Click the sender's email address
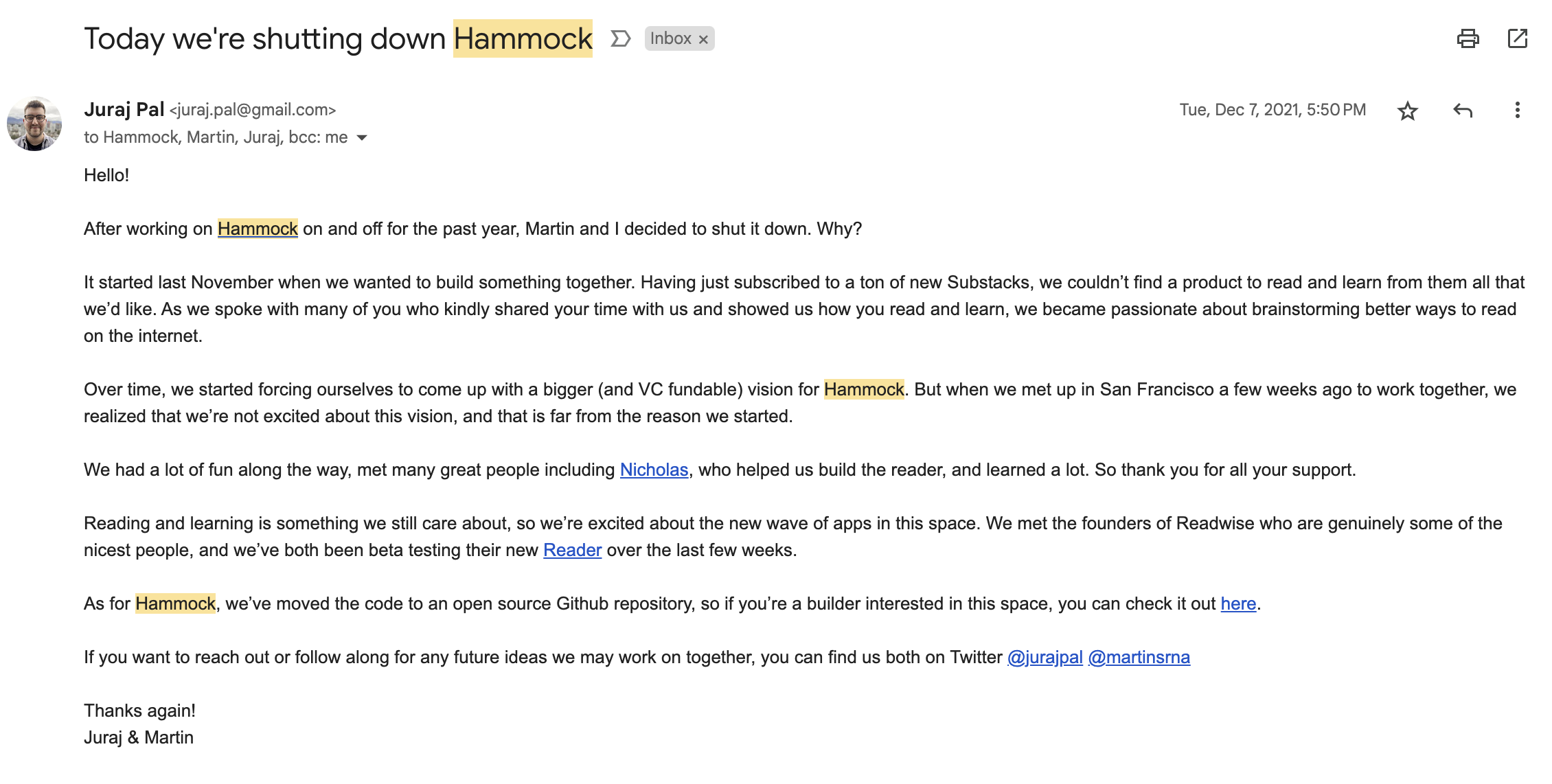 coord(254,110)
